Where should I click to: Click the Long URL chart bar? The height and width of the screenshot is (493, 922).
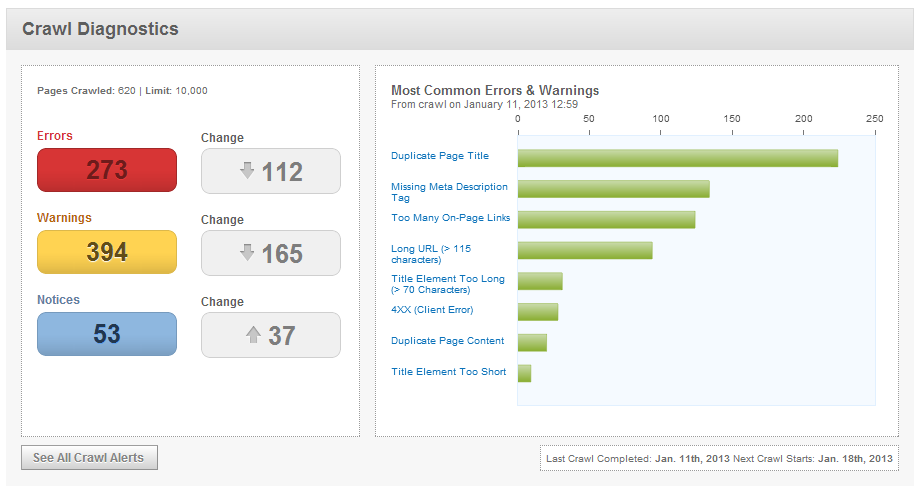(x=585, y=250)
